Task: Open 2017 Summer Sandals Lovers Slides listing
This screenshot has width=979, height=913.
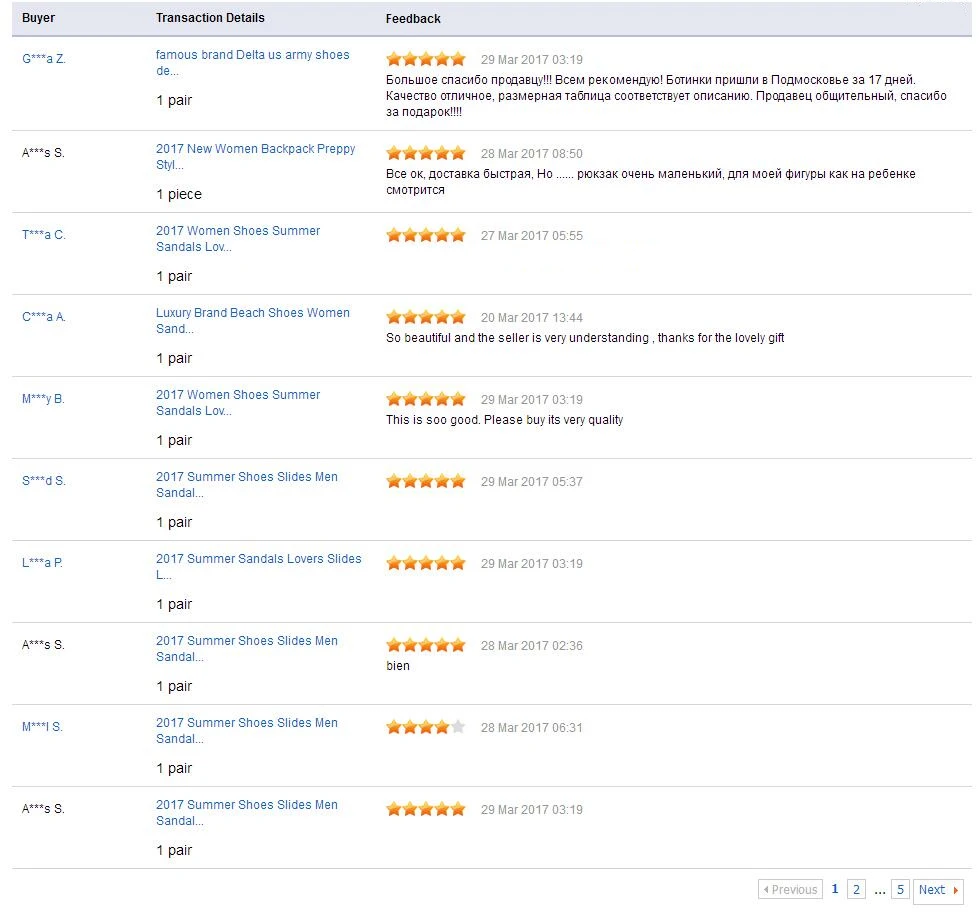Action: 258,566
